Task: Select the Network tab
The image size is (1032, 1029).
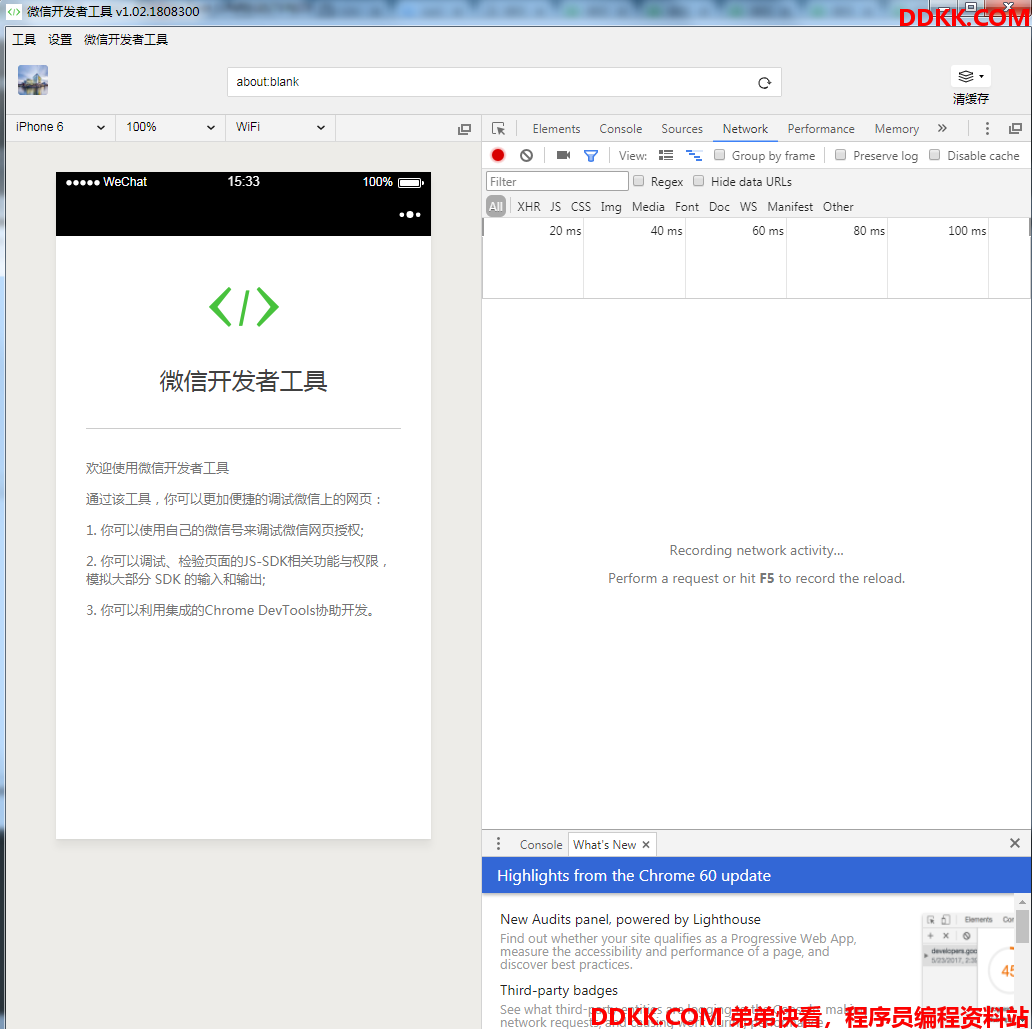Action: tap(745, 129)
